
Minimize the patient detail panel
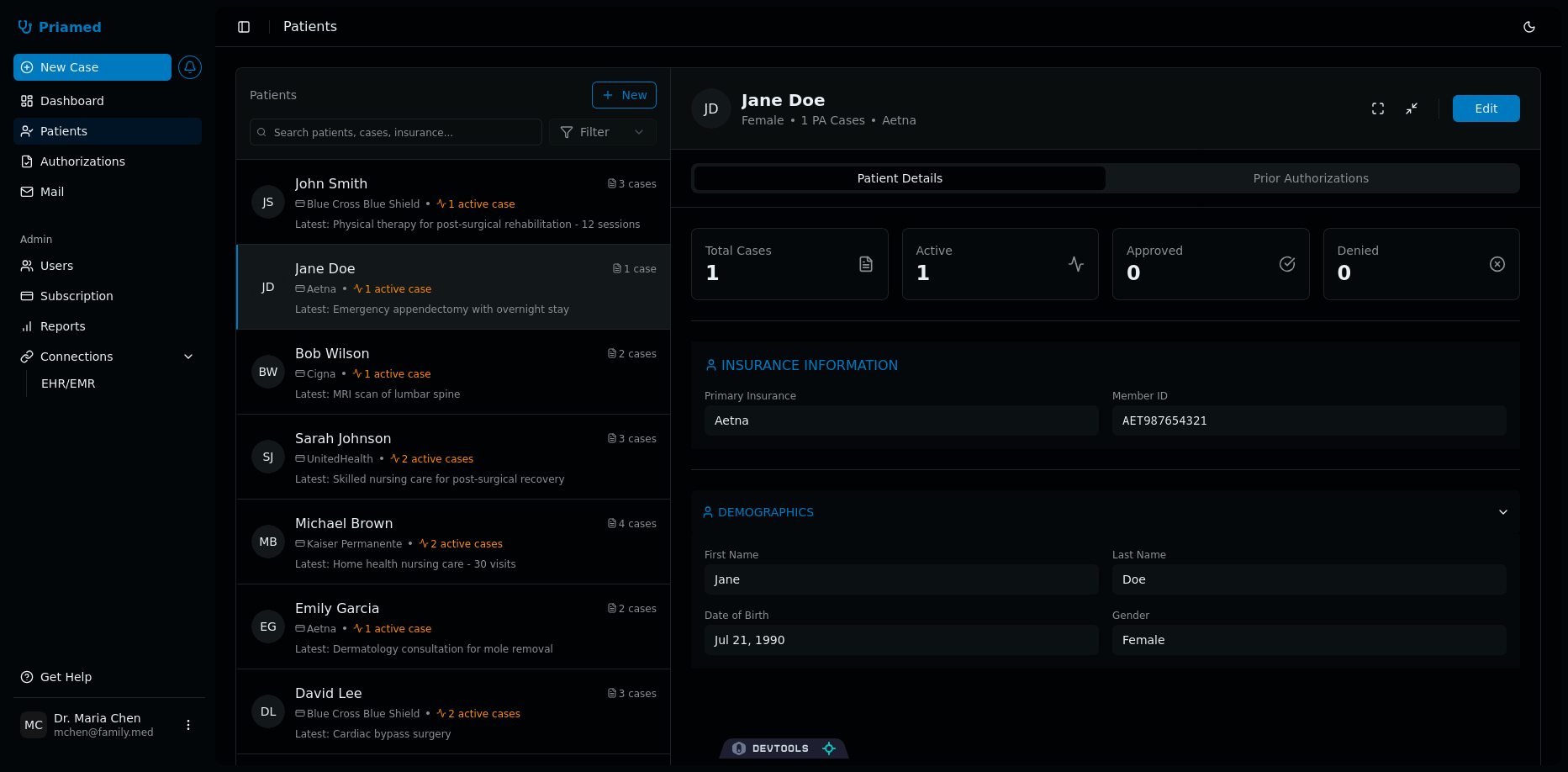1411,108
